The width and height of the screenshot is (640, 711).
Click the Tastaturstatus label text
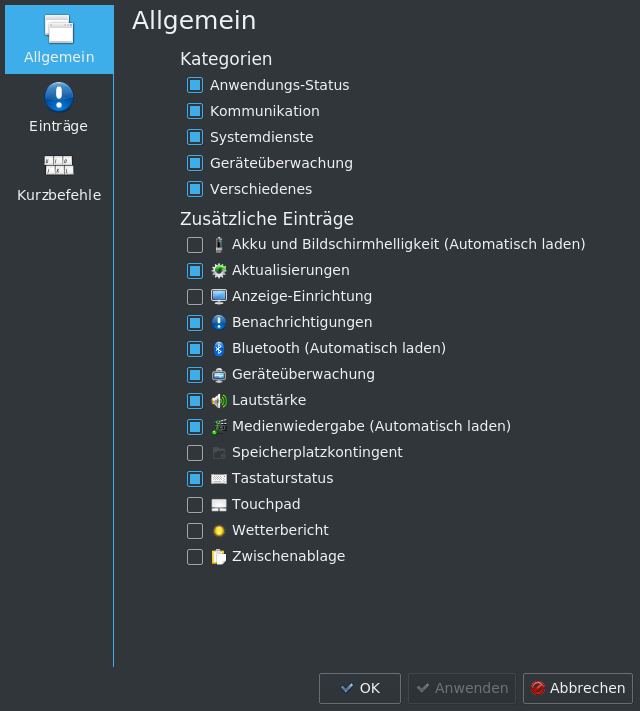[x=283, y=478]
